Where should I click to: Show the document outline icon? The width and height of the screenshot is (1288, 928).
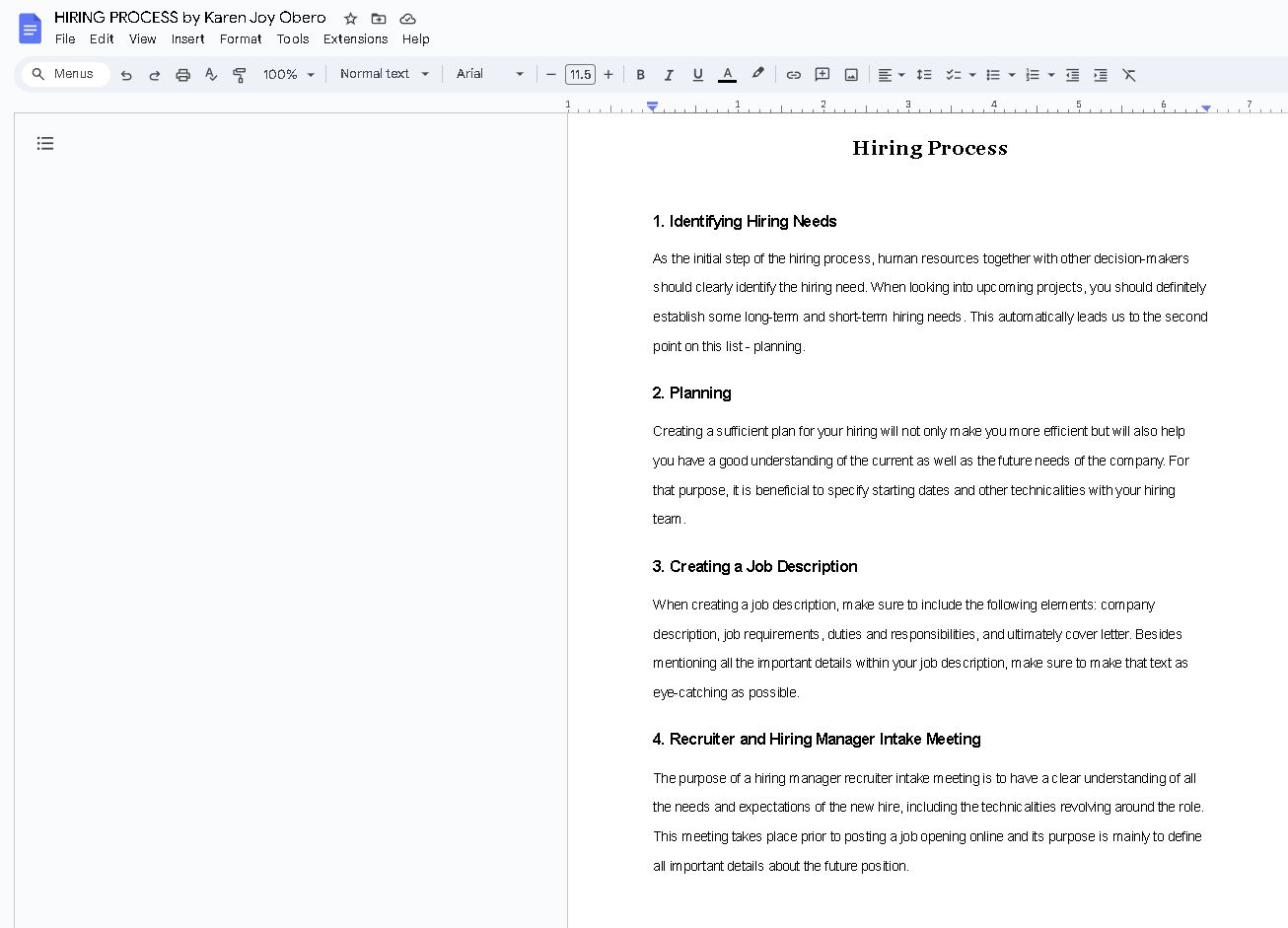[45, 144]
